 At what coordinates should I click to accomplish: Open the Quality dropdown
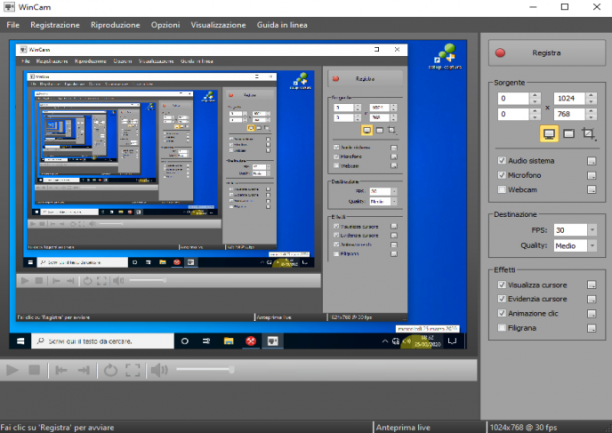pyautogui.click(x=592, y=246)
